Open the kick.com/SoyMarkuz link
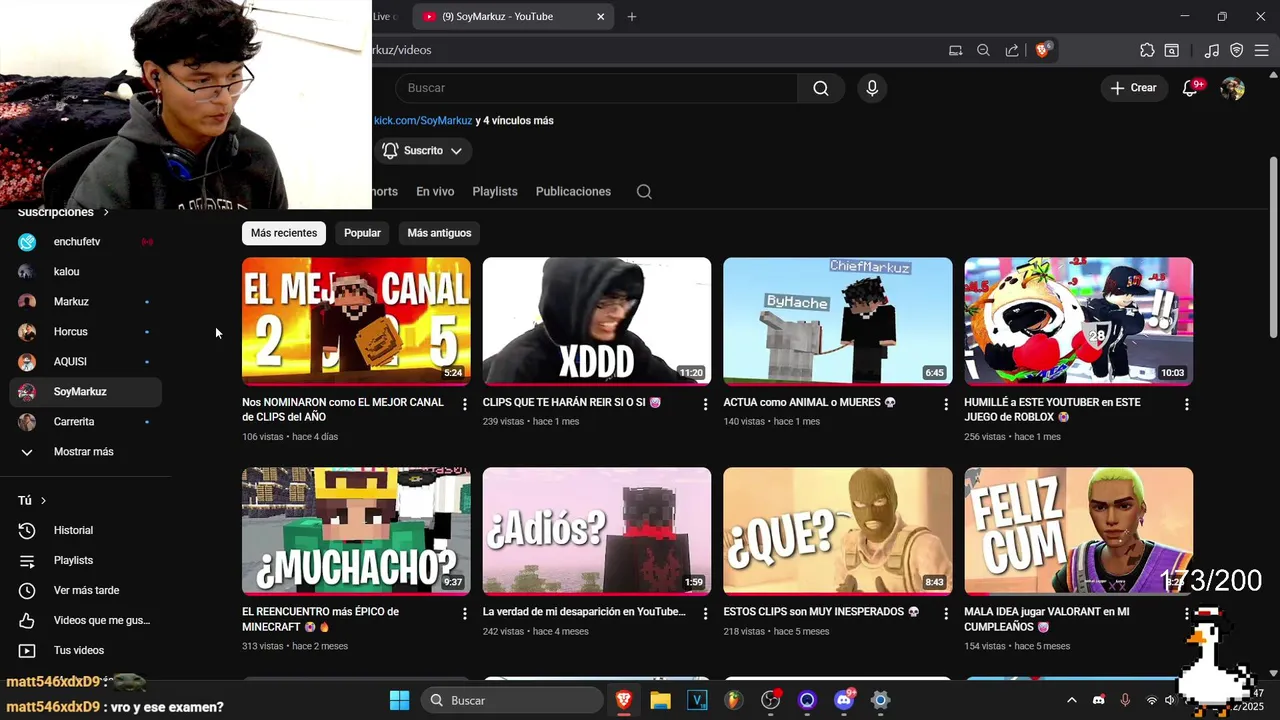Image resolution: width=1280 pixels, height=720 pixels. (x=423, y=121)
